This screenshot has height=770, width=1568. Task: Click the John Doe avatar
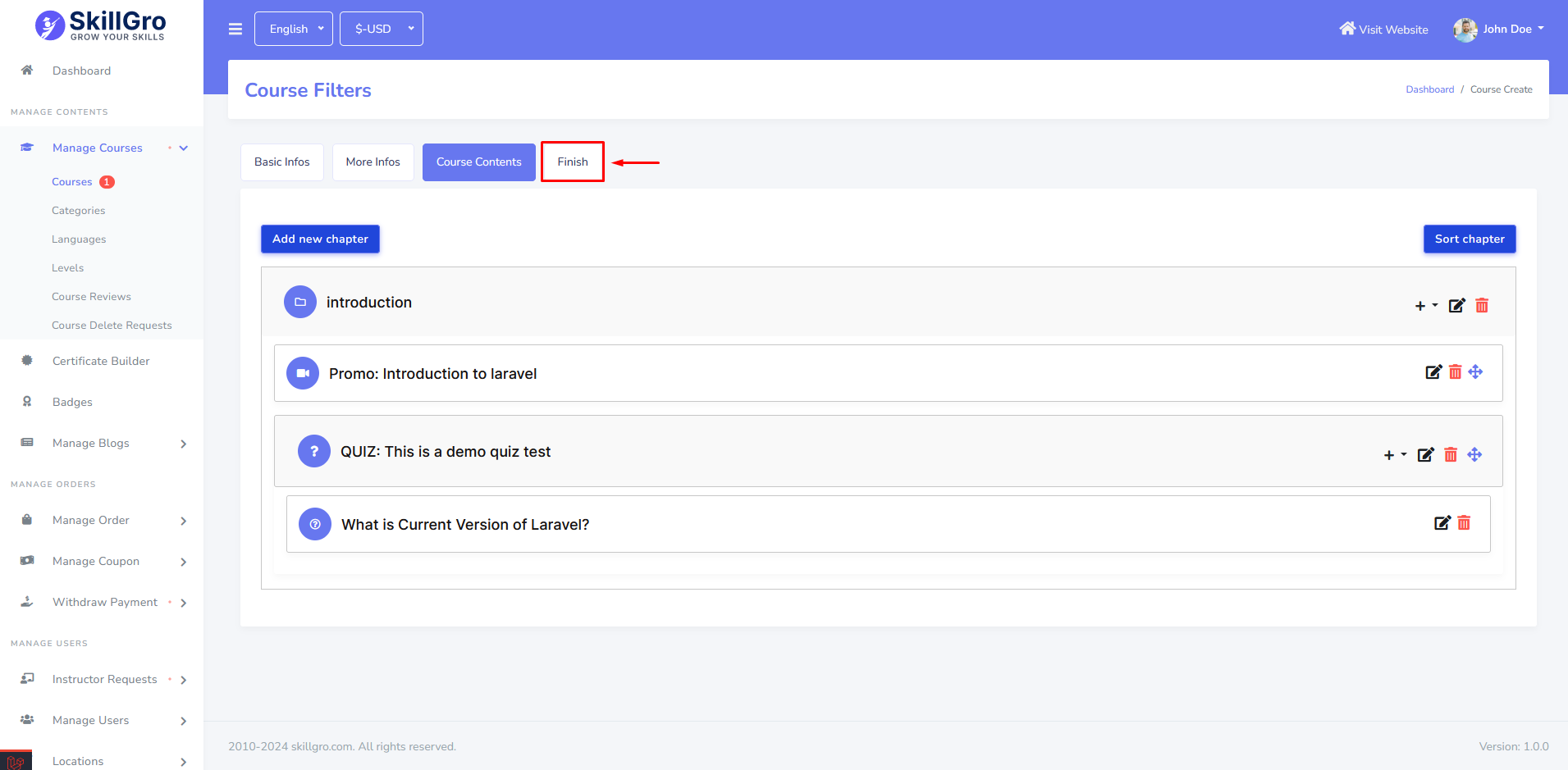coord(1465,30)
